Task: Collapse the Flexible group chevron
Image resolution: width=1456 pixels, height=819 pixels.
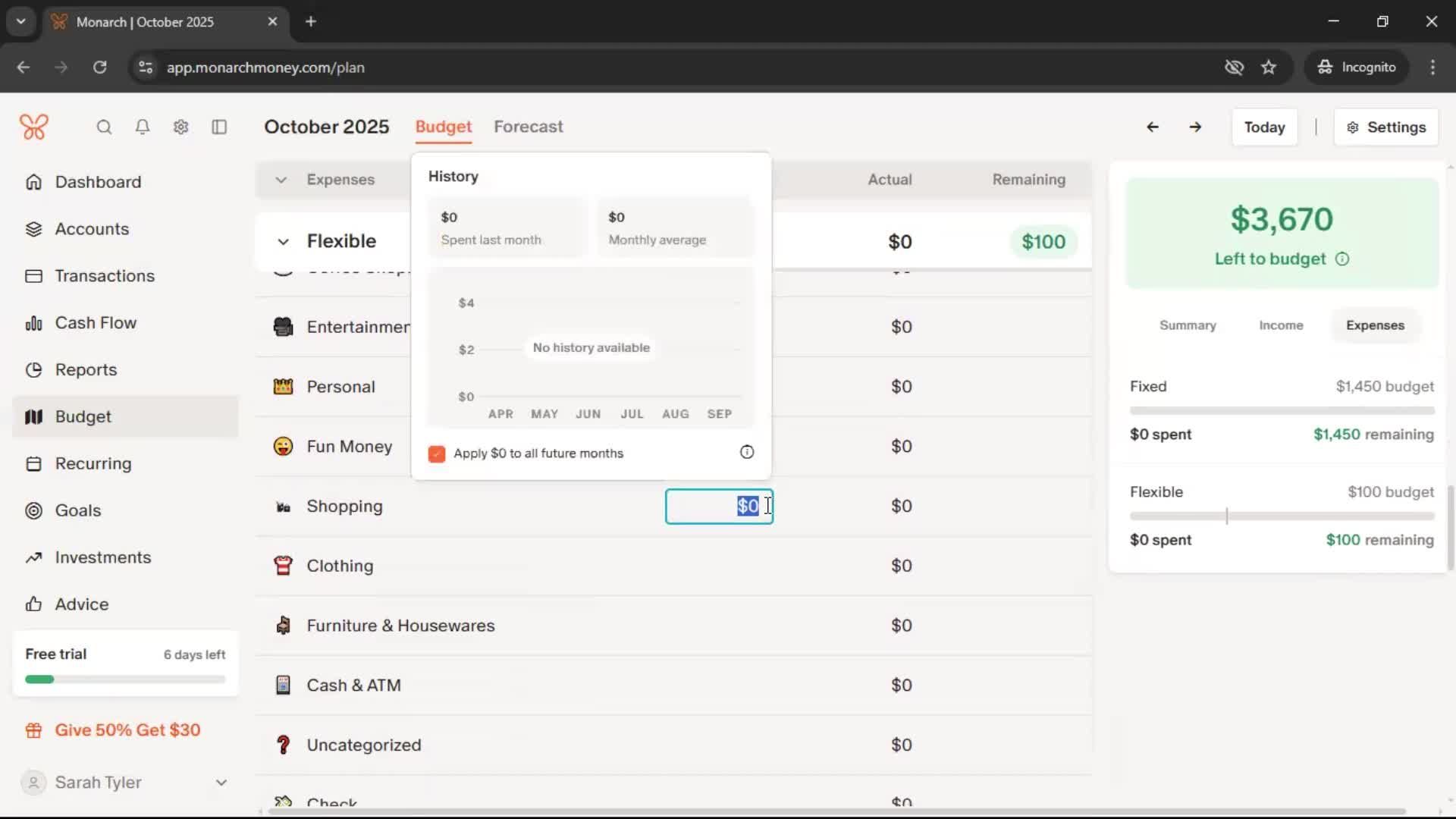Action: [283, 242]
